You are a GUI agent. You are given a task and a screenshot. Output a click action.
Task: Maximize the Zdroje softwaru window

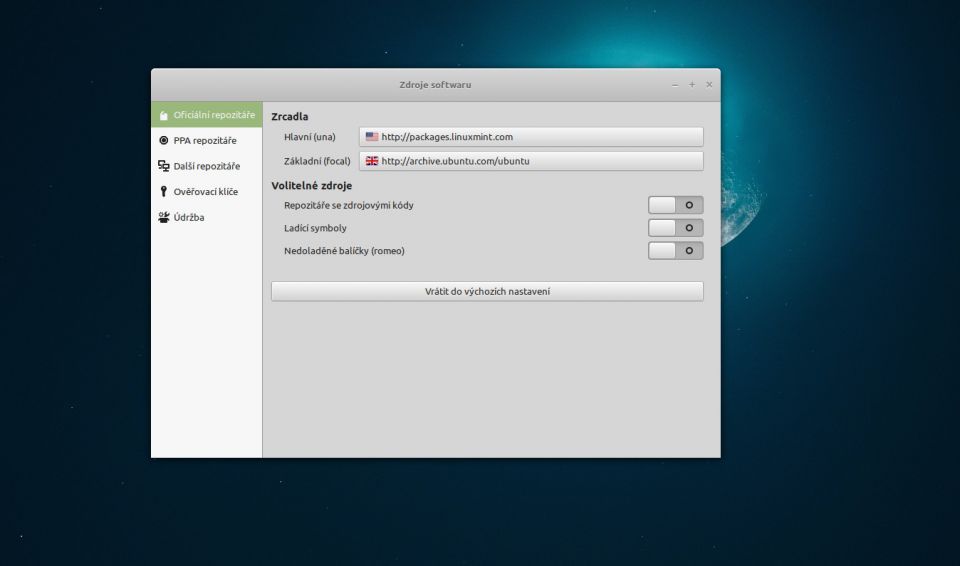click(692, 85)
